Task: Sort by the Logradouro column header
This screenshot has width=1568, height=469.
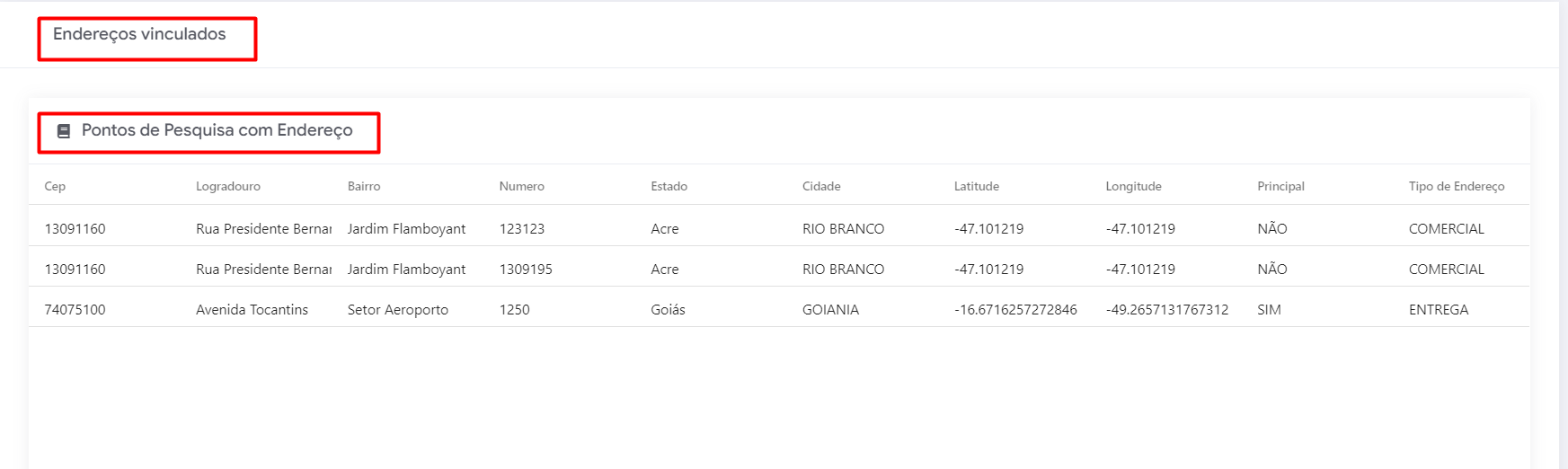Action: pos(228,186)
